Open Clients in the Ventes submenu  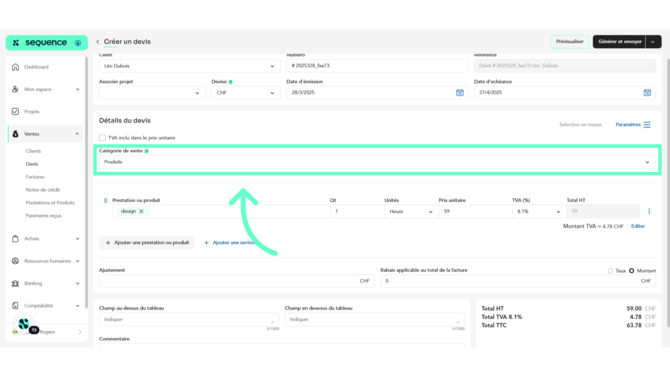(33, 151)
